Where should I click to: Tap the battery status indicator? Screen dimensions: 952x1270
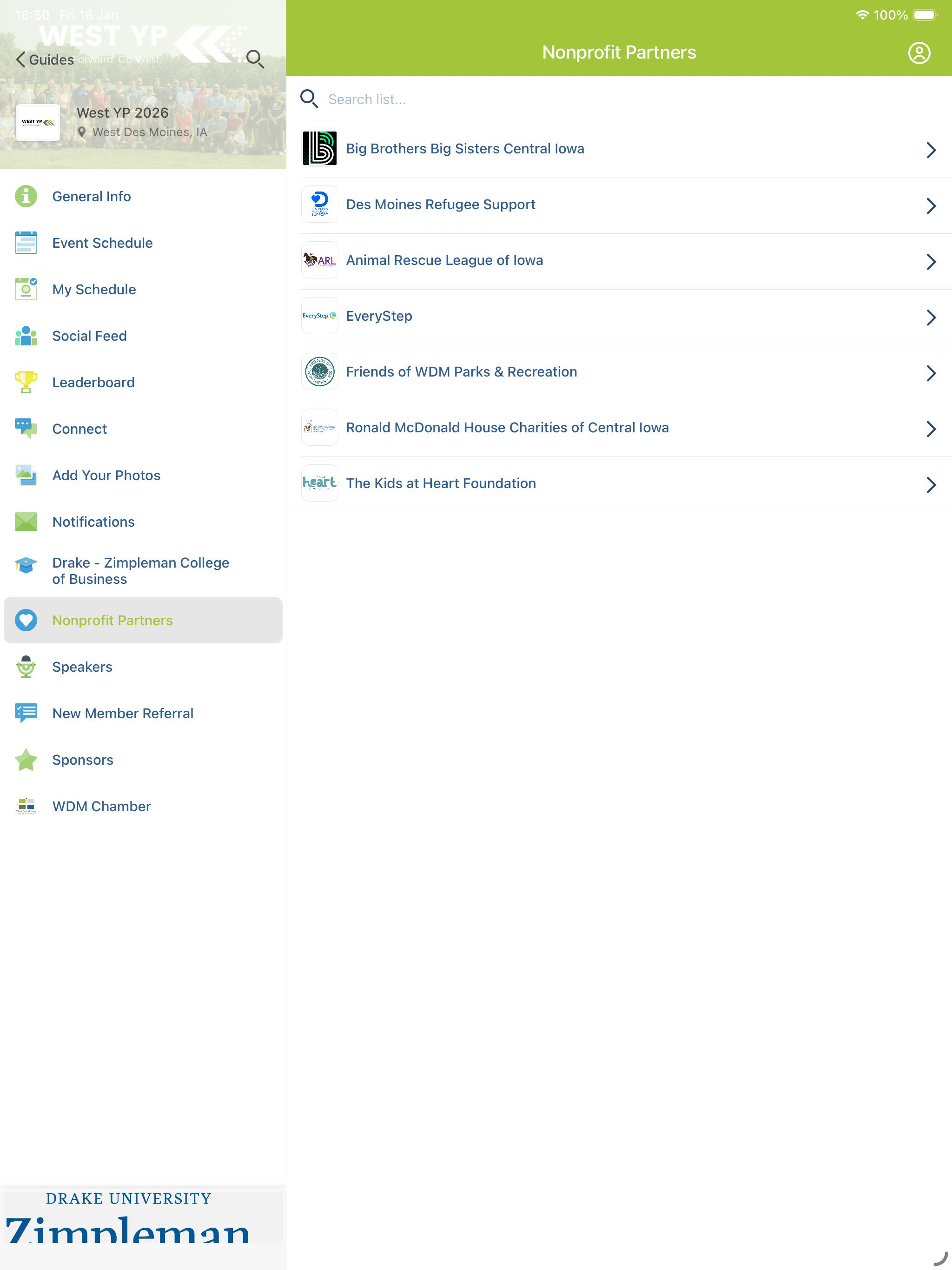tap(925, 15)
